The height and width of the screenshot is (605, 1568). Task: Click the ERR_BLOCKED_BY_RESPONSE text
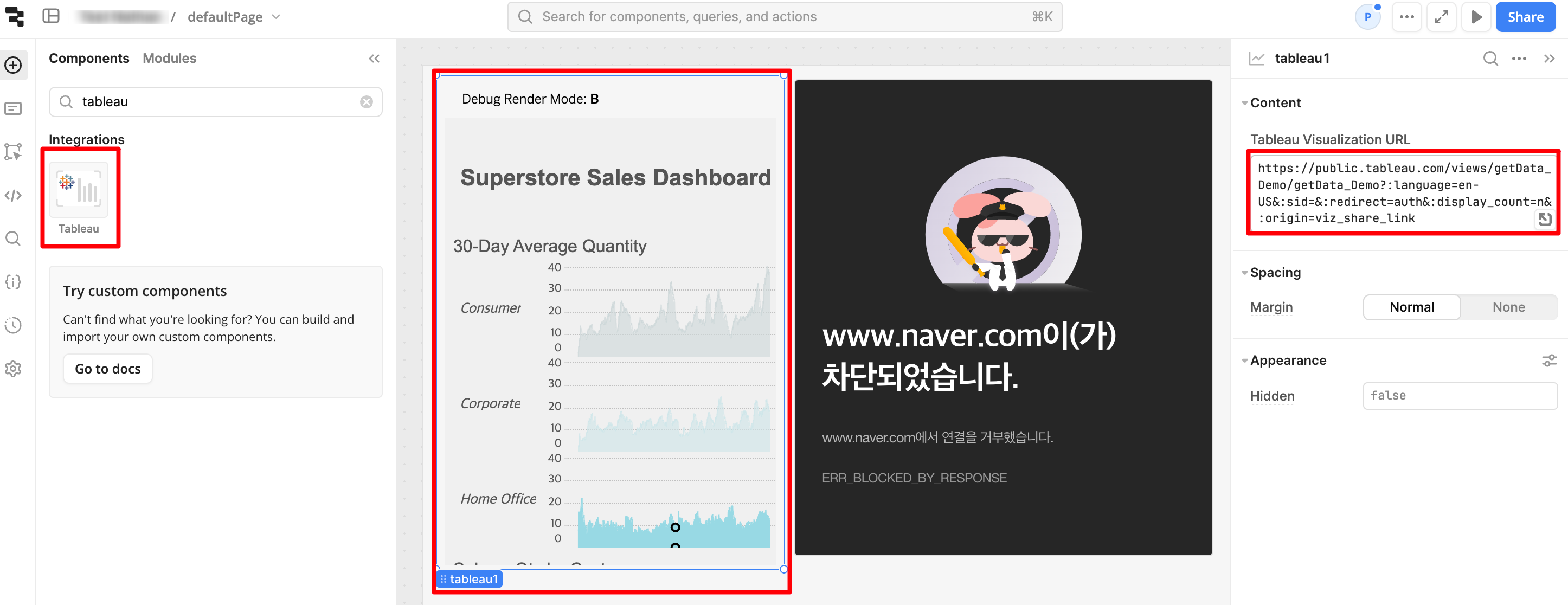click(914, 478)
